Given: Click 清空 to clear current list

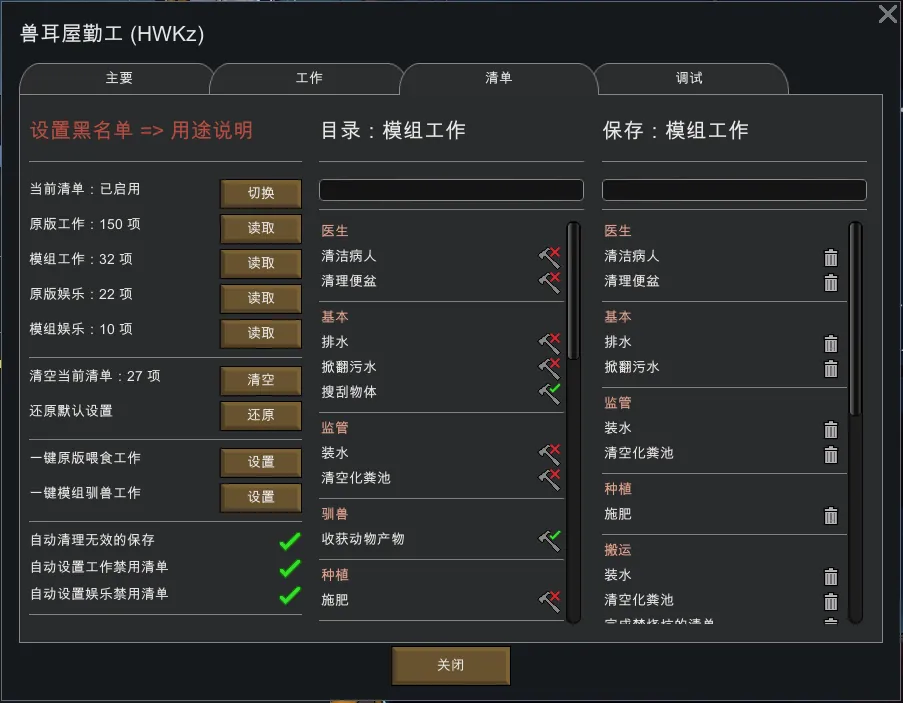Looking at the screenshot, I should coord(261,380).
